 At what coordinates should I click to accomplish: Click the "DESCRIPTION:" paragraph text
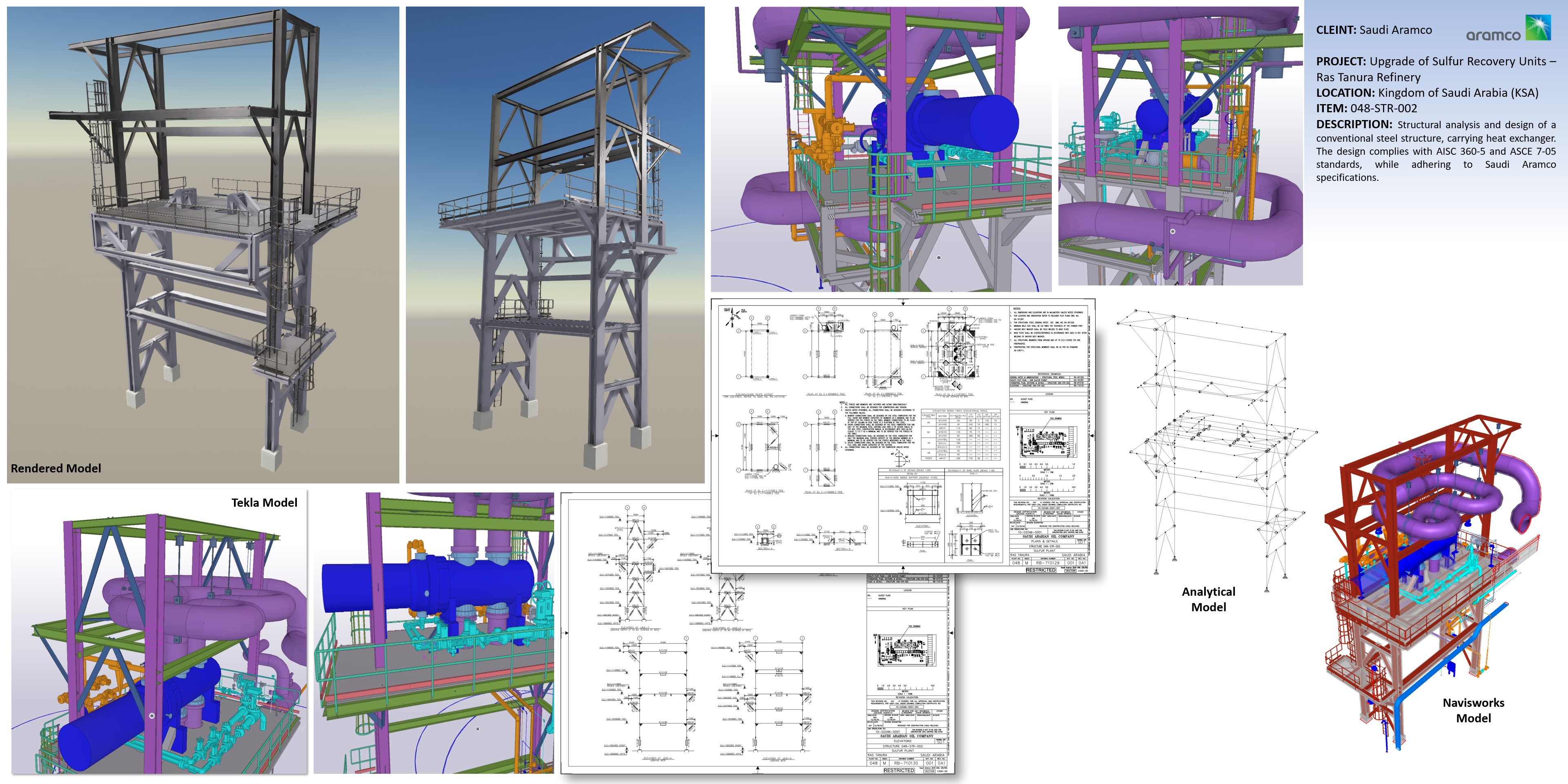point(1435,151)
